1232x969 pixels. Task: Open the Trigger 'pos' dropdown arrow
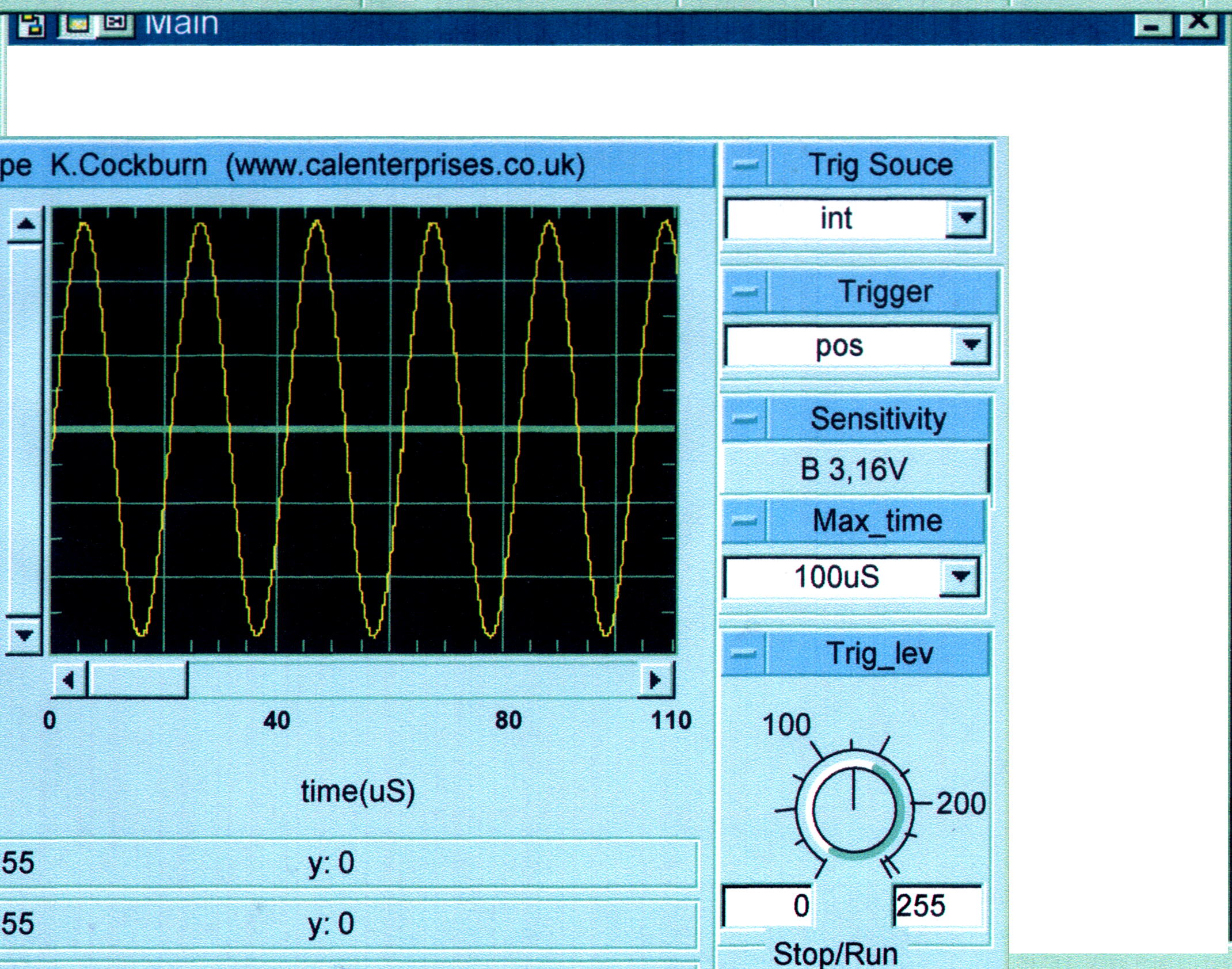point(971,345)
